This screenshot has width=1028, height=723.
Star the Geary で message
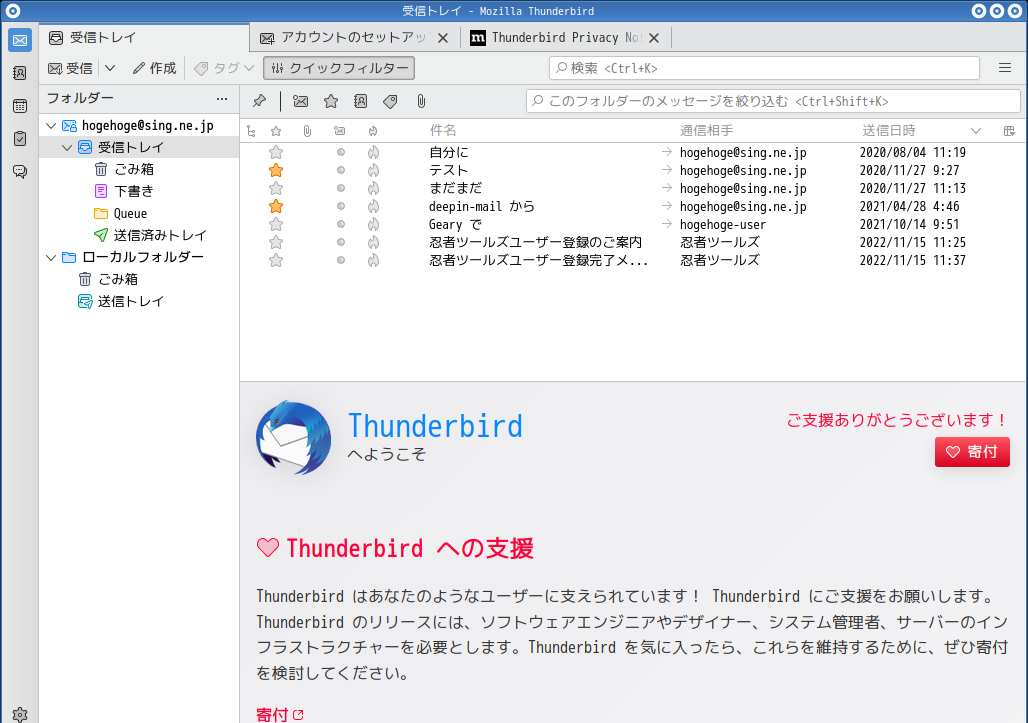coord(276,225)
